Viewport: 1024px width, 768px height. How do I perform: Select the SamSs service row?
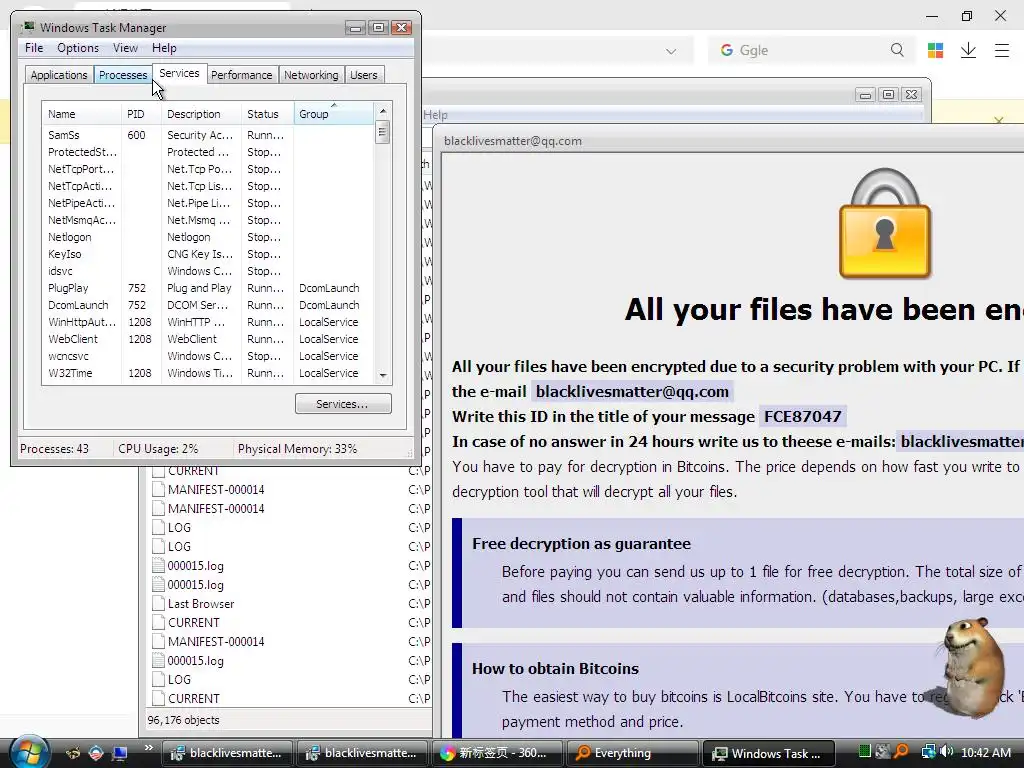pyautogui.click(x=208, y=135)
